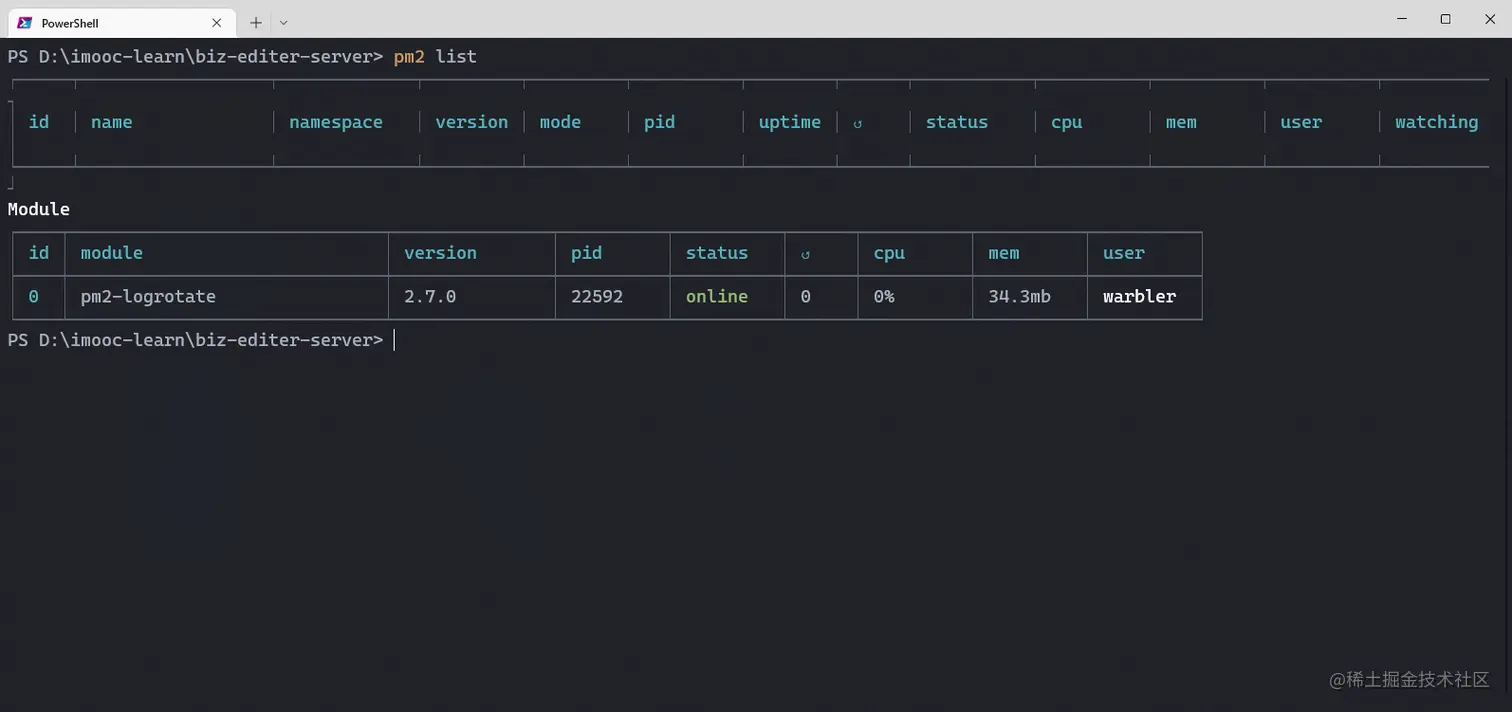Click the pm2-logrotate module name

[148, 296]
